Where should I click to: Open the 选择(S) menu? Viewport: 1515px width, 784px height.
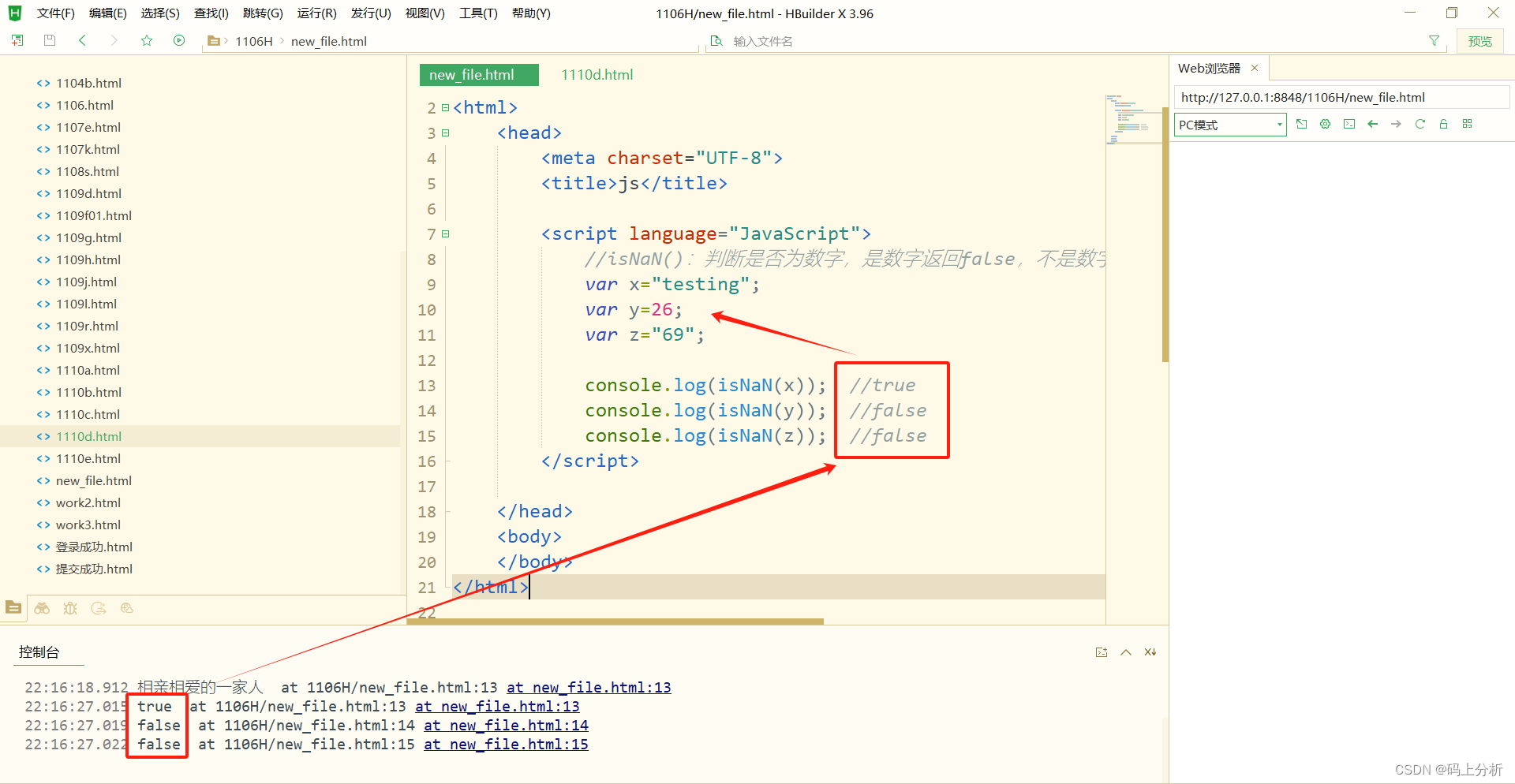point(160,13)
